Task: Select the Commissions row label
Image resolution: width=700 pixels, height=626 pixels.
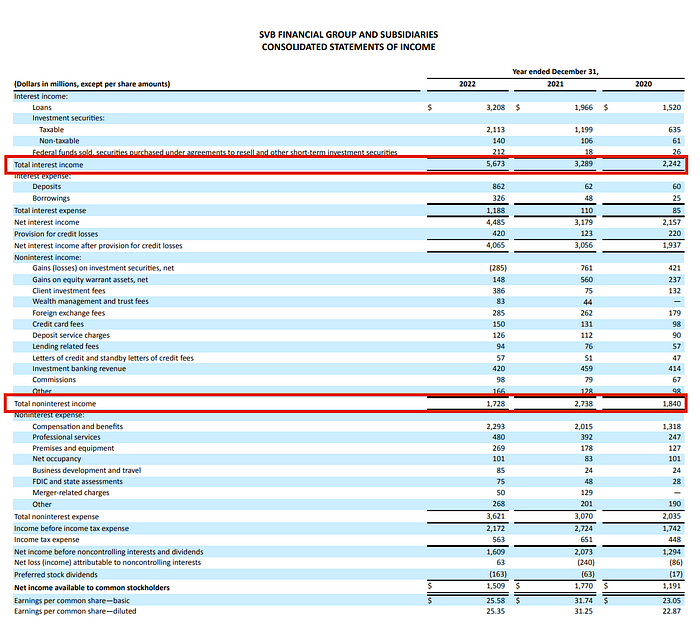Action: [x=54, y=380]
